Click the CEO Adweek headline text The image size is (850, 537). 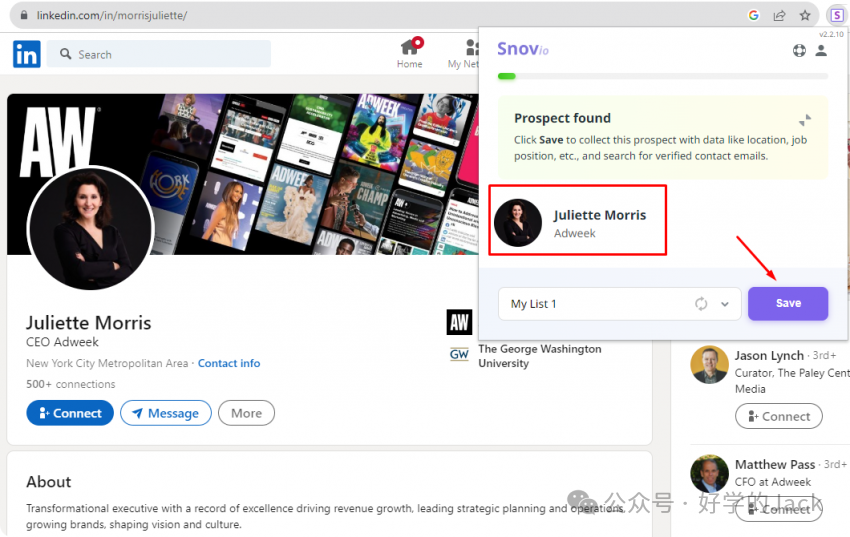point(62,342)
